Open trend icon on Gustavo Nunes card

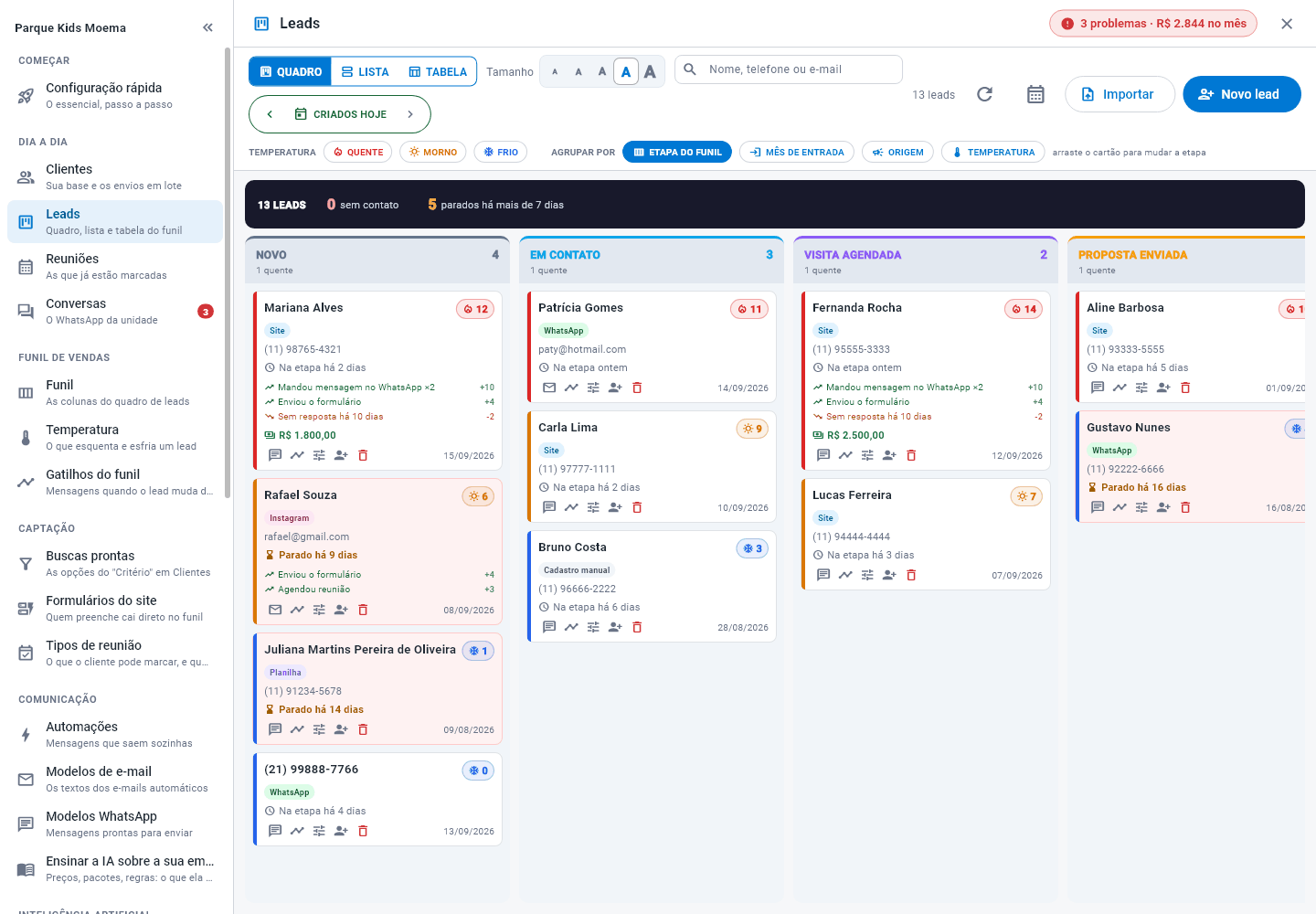[x=1120, y=507]
